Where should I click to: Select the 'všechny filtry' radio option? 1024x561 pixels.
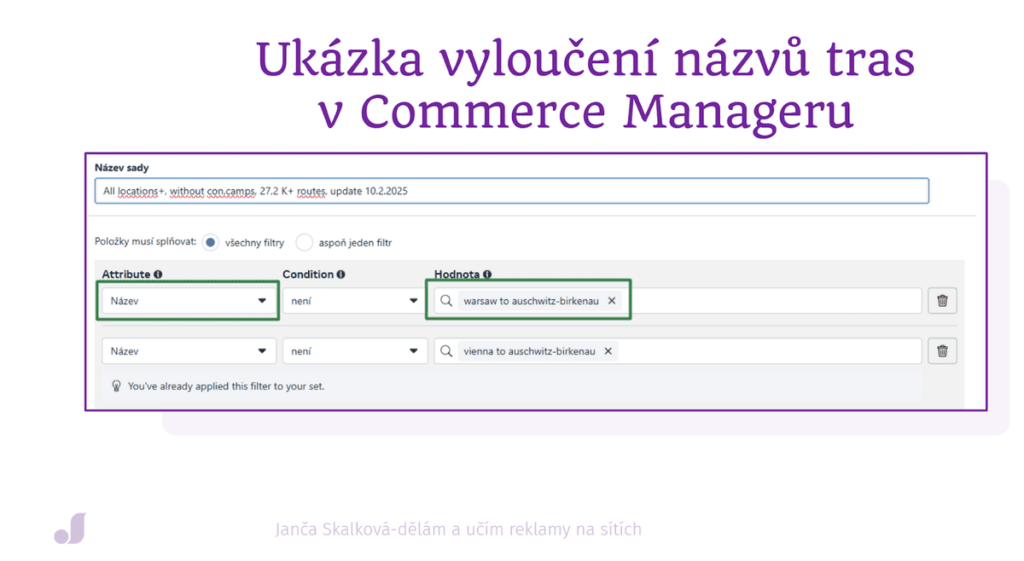[210, 242]
